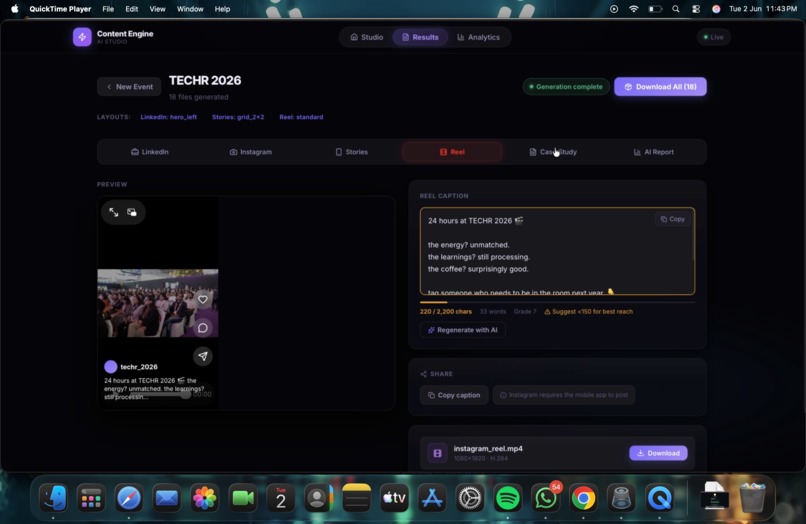Open QuickTime Player from the Dock

(660, 498)
